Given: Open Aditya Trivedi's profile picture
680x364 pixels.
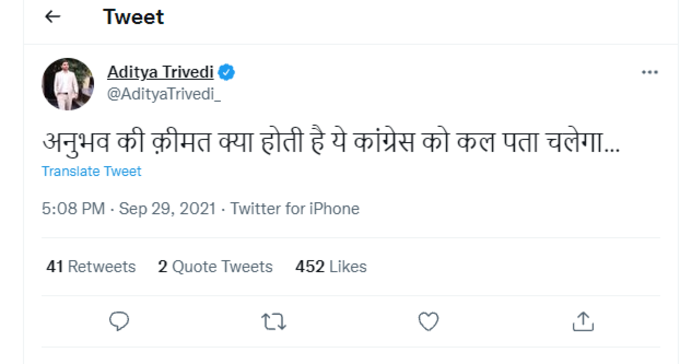Looking at the screenshot, I should pyautogui.click(x=68, y=84).
